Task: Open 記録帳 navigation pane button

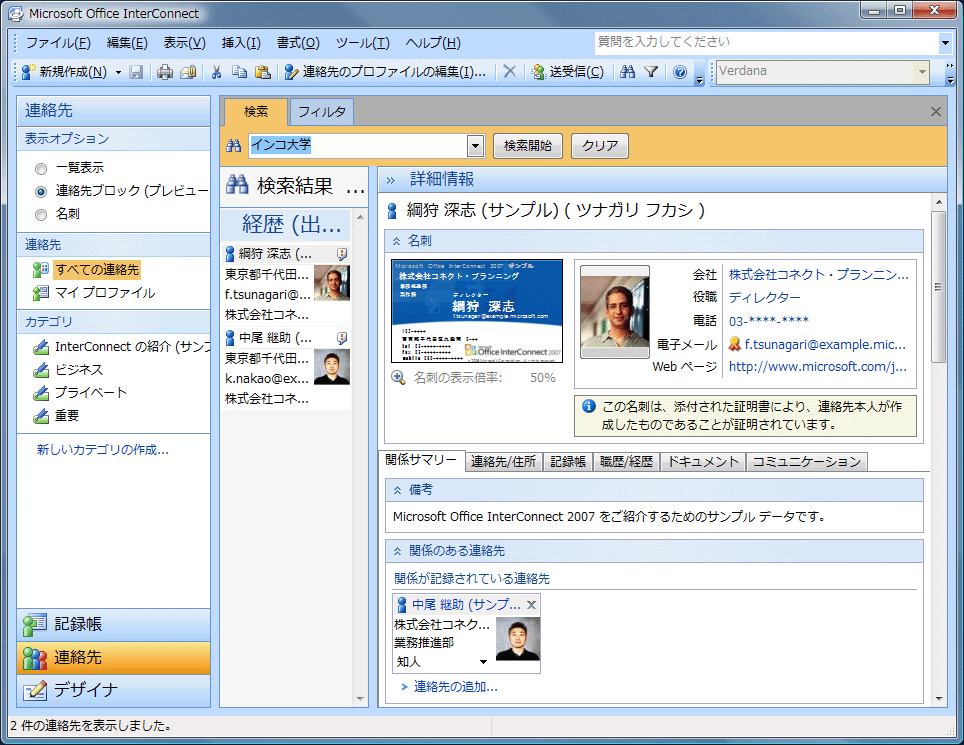Action: (x=113, y=625)
